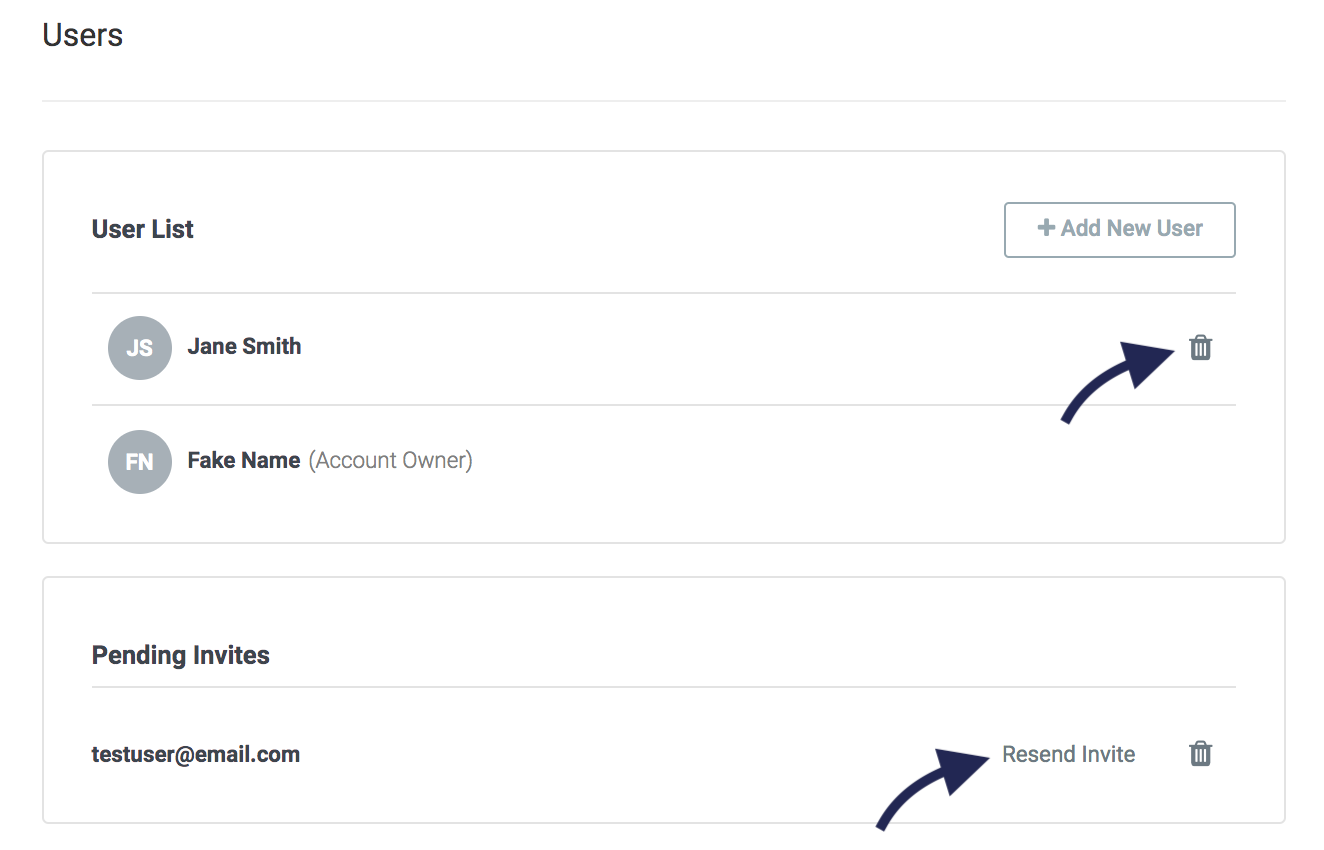Click the FN avatar circle
Image resolution: width=1324 pixels, height=850 pixels.
(140, 462)
